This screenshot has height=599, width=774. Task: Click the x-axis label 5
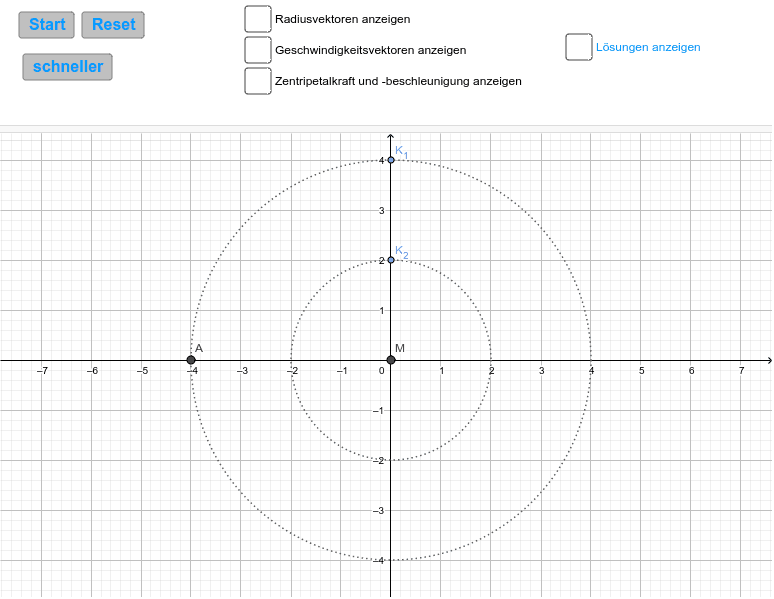click(642, 370)
